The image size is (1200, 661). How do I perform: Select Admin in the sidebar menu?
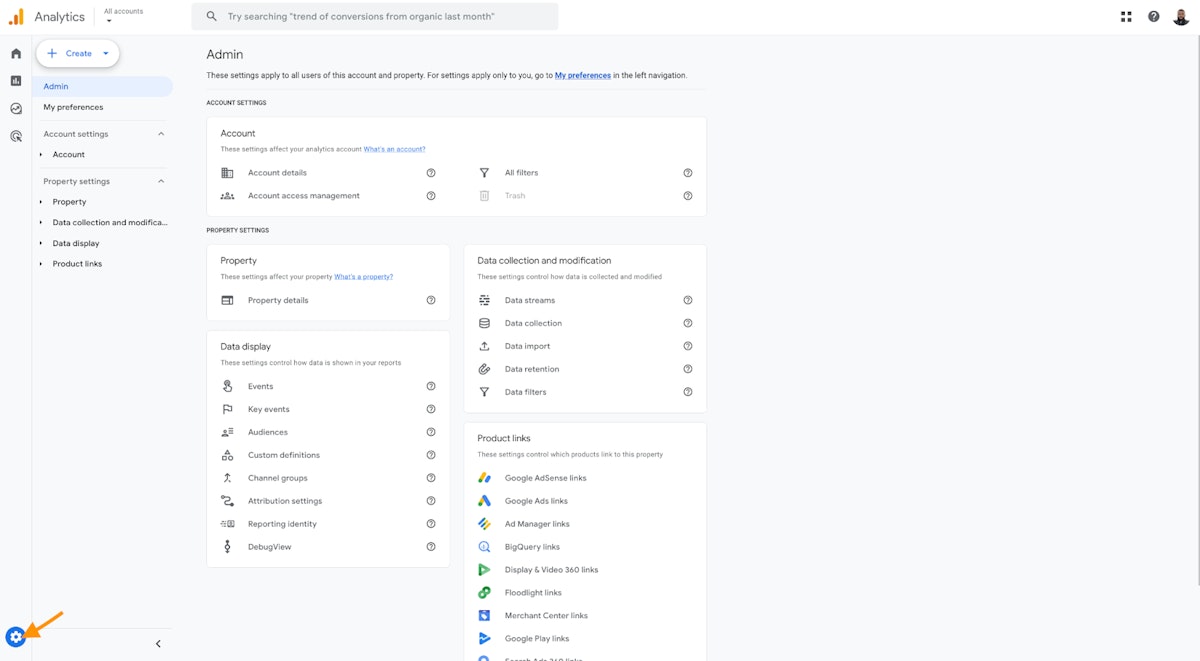click(102, 87)
